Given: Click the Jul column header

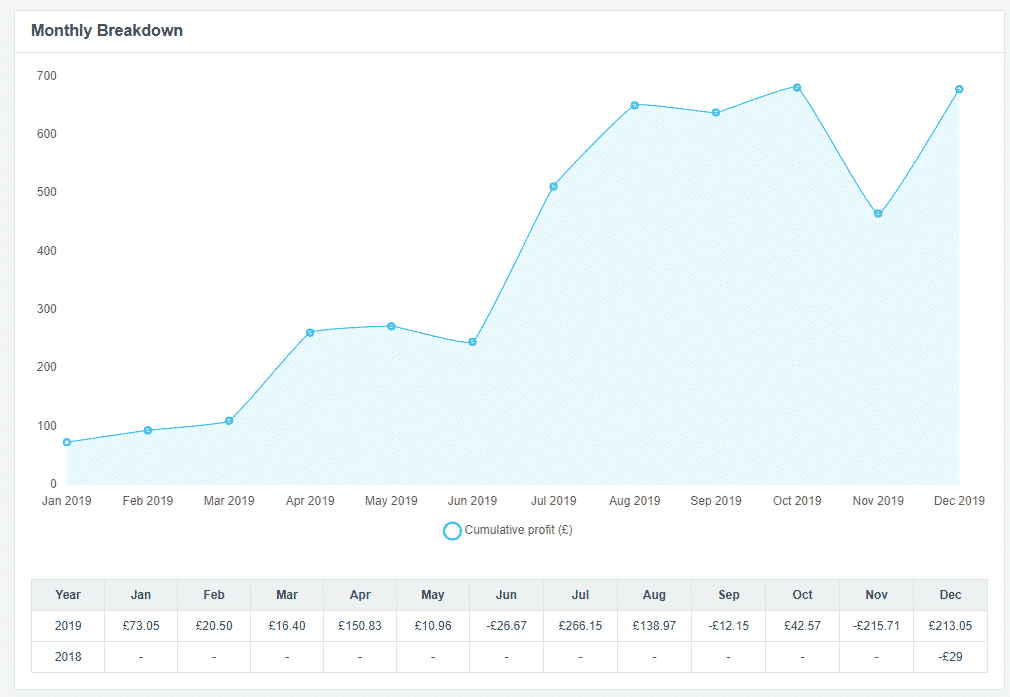Looking at the screenshot, I should tap(580, 595).
